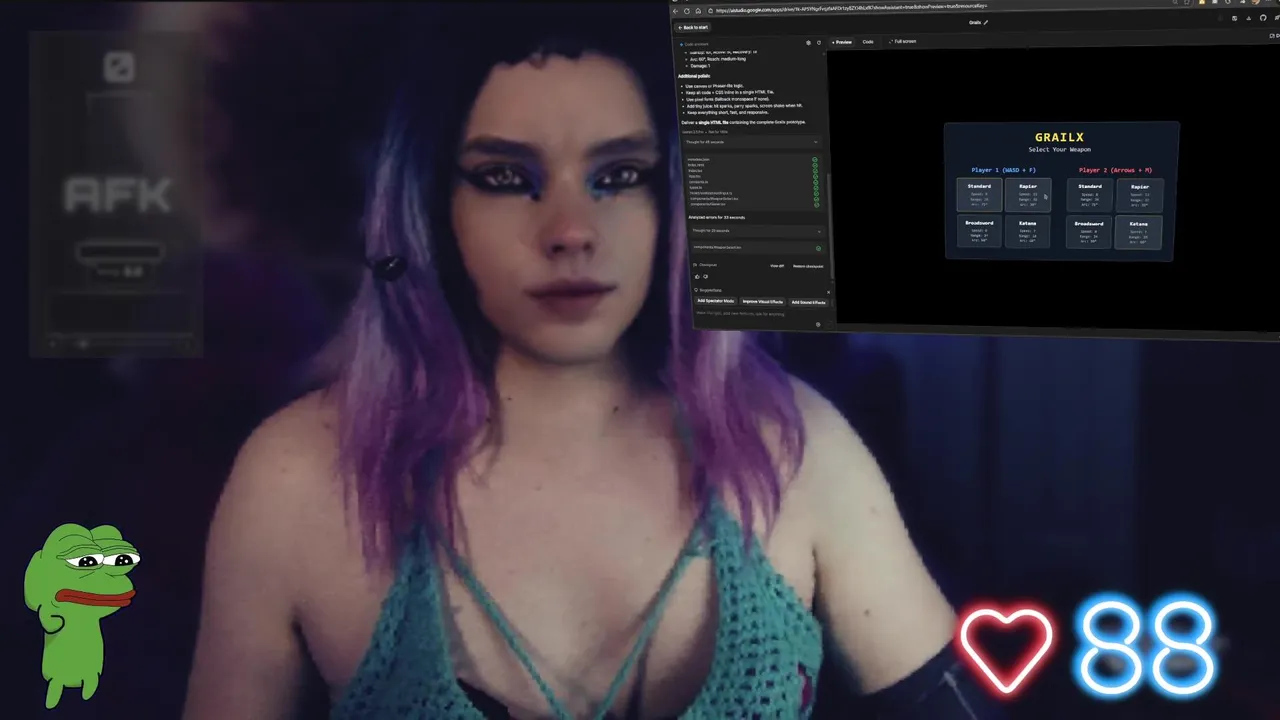Click the browser back arrow
Image resolution: width=1280 pixels, height=720 pixels.
pyautogui.click(x=675, y=11)
